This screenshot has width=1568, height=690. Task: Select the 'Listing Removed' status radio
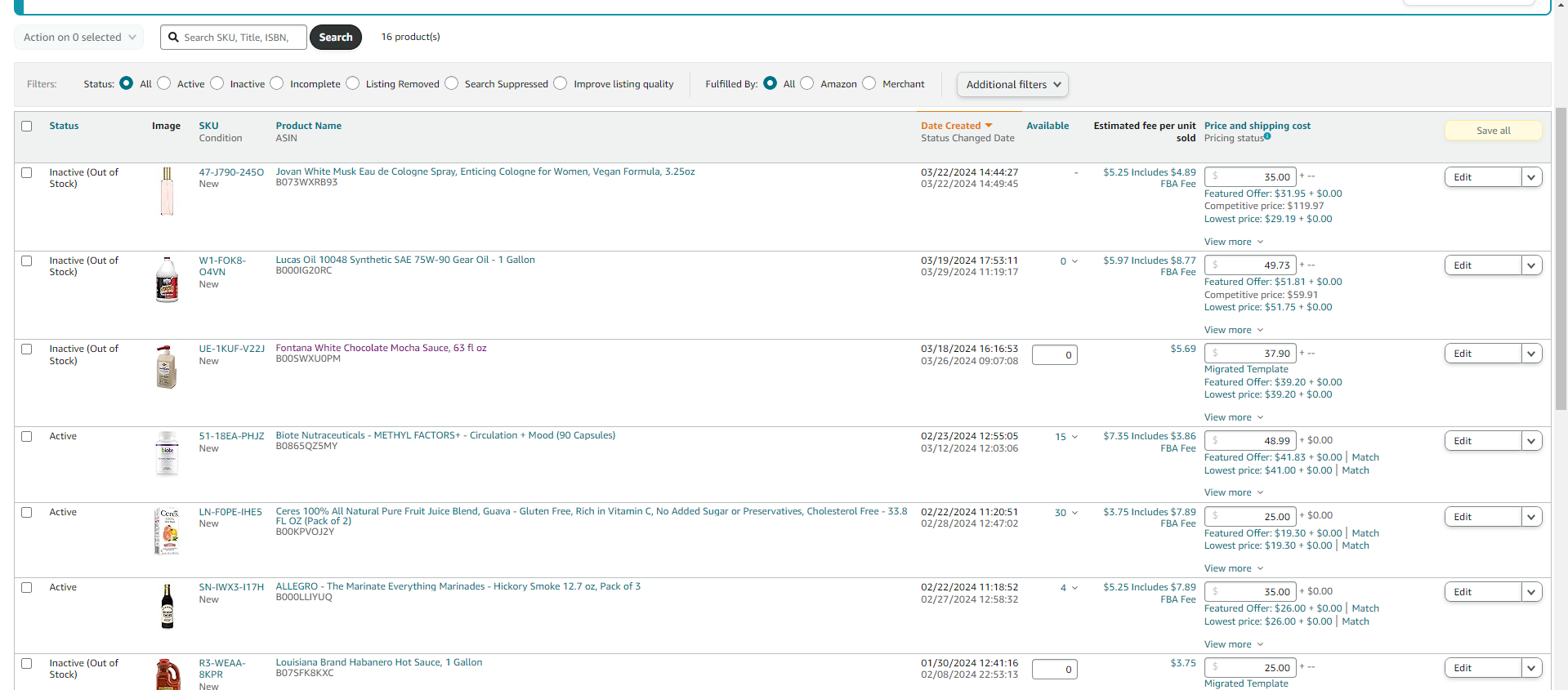point(353,83)
